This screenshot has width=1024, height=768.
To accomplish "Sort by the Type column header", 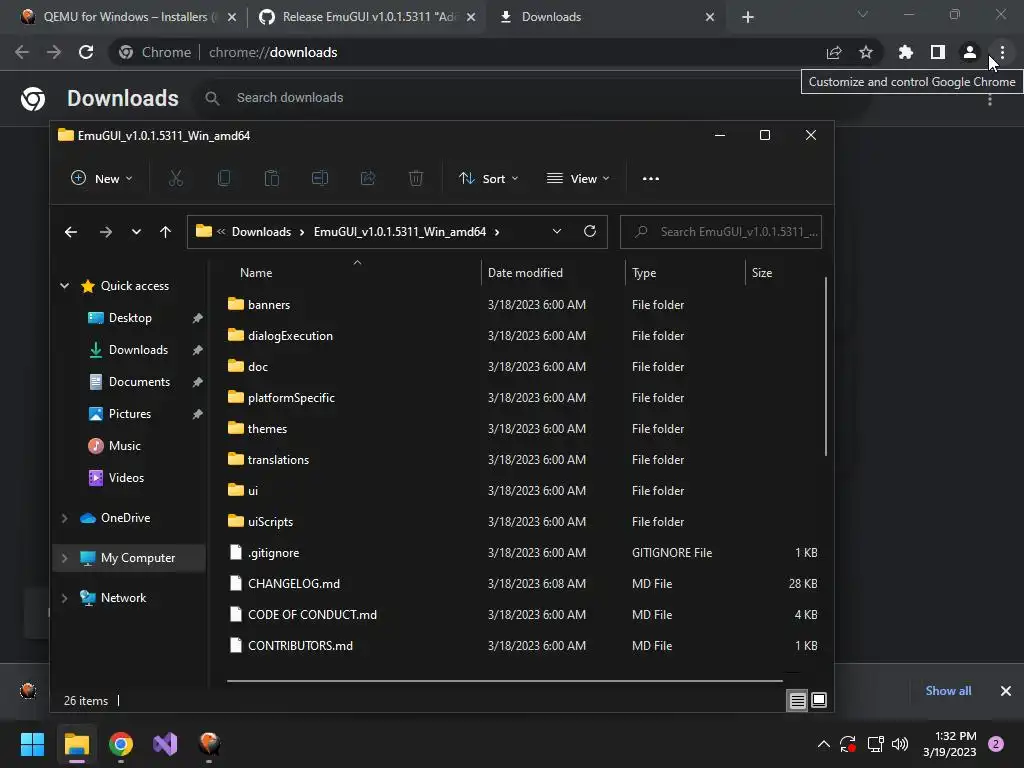I will (x=685, y=273).
